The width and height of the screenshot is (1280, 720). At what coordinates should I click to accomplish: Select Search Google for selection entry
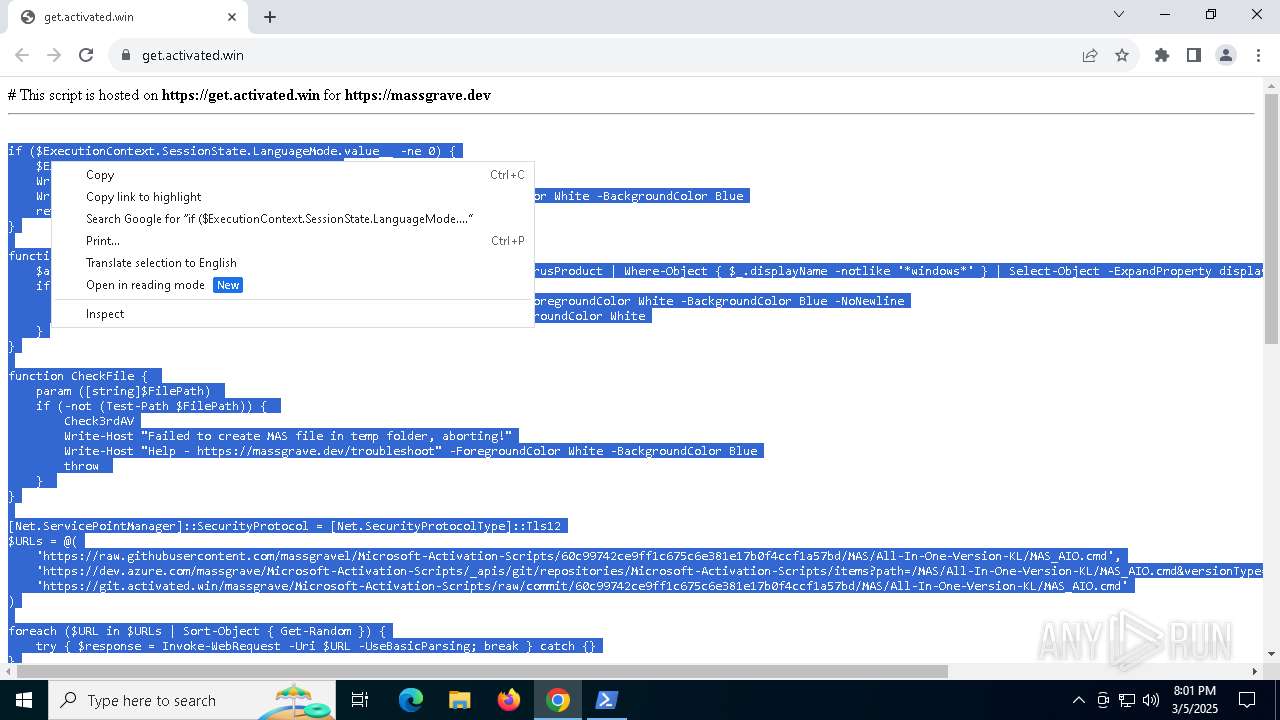[292, 219]
